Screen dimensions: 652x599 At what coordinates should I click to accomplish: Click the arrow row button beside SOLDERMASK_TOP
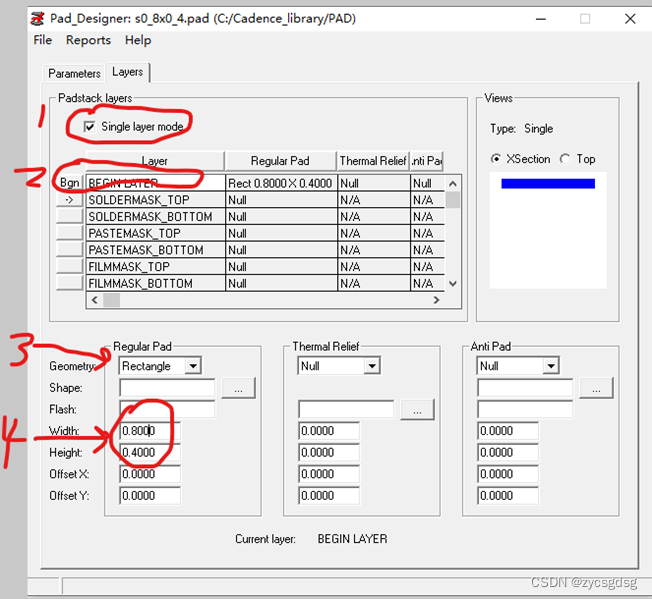(69, 200)
